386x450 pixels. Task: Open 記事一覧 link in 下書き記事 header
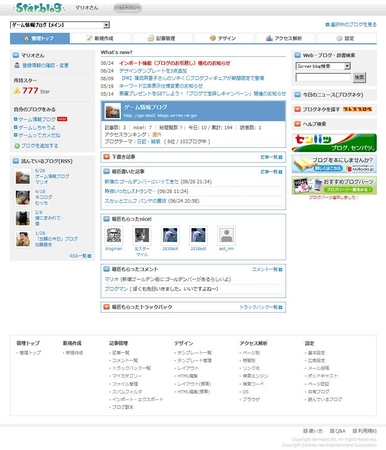(271, 157)
